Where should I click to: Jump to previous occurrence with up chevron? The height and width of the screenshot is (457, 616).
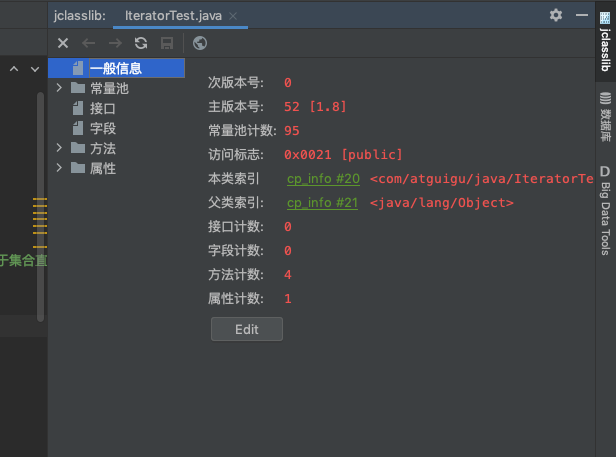14,69
